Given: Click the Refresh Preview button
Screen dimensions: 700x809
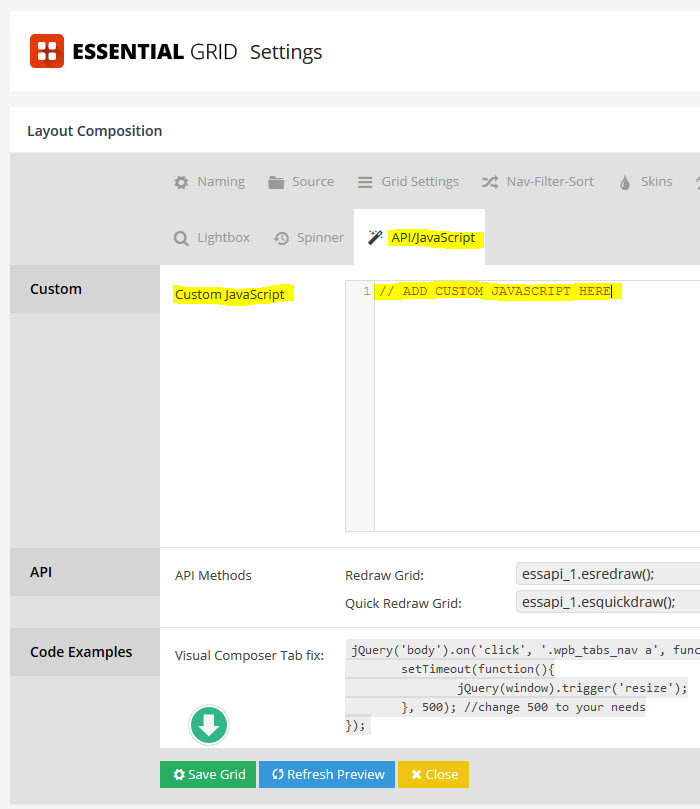Looking at the screenshot, I should [327, 774].
